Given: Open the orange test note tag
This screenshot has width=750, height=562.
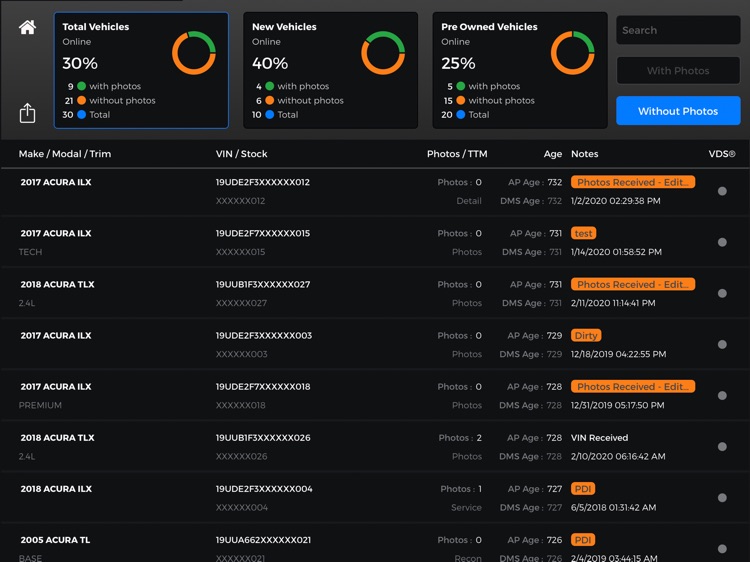Looking at the screenshot, I should tap(584, 233).
